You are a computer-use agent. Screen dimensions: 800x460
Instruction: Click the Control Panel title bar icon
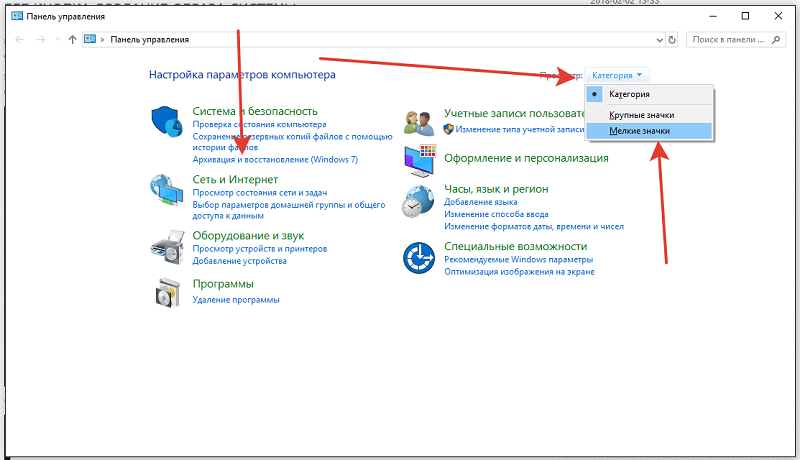[x=17, y=16]
